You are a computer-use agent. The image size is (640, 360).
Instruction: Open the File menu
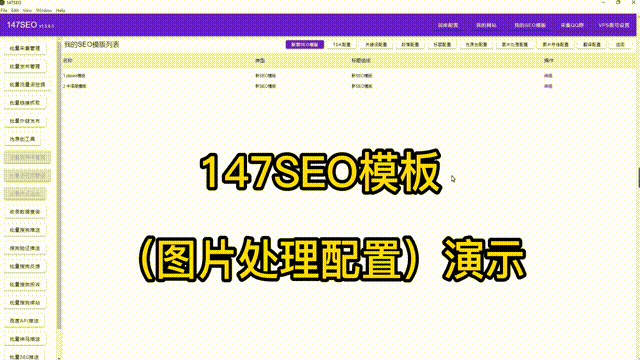4,10
